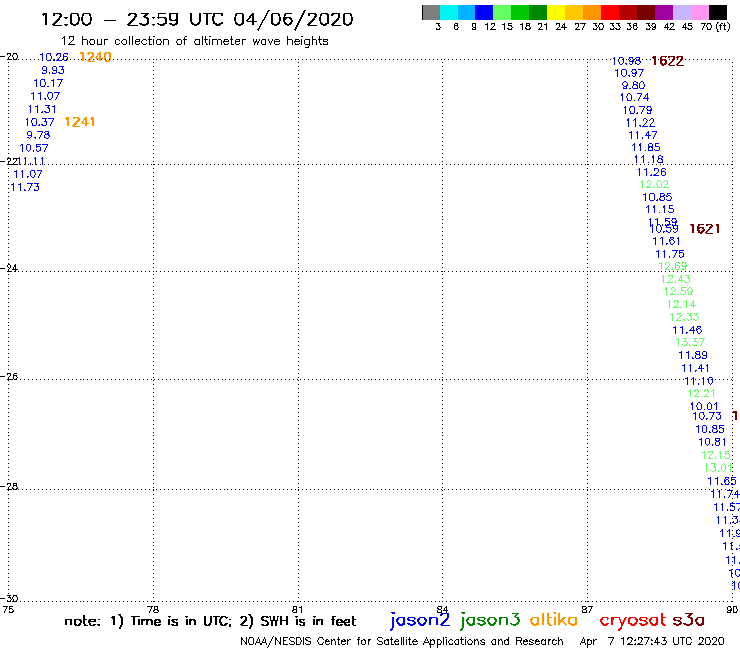Click the 1622 s3a time stamp

click(667, 61)
